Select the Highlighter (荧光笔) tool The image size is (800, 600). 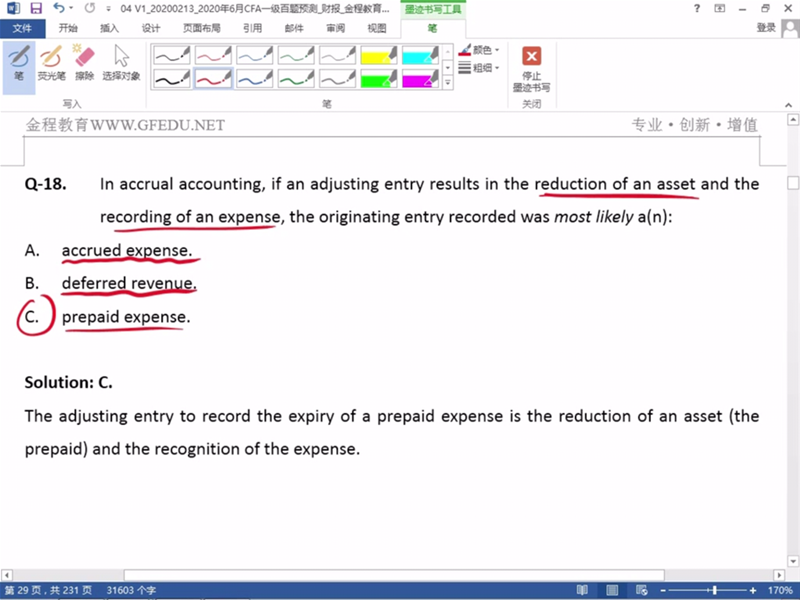(50, 62)
